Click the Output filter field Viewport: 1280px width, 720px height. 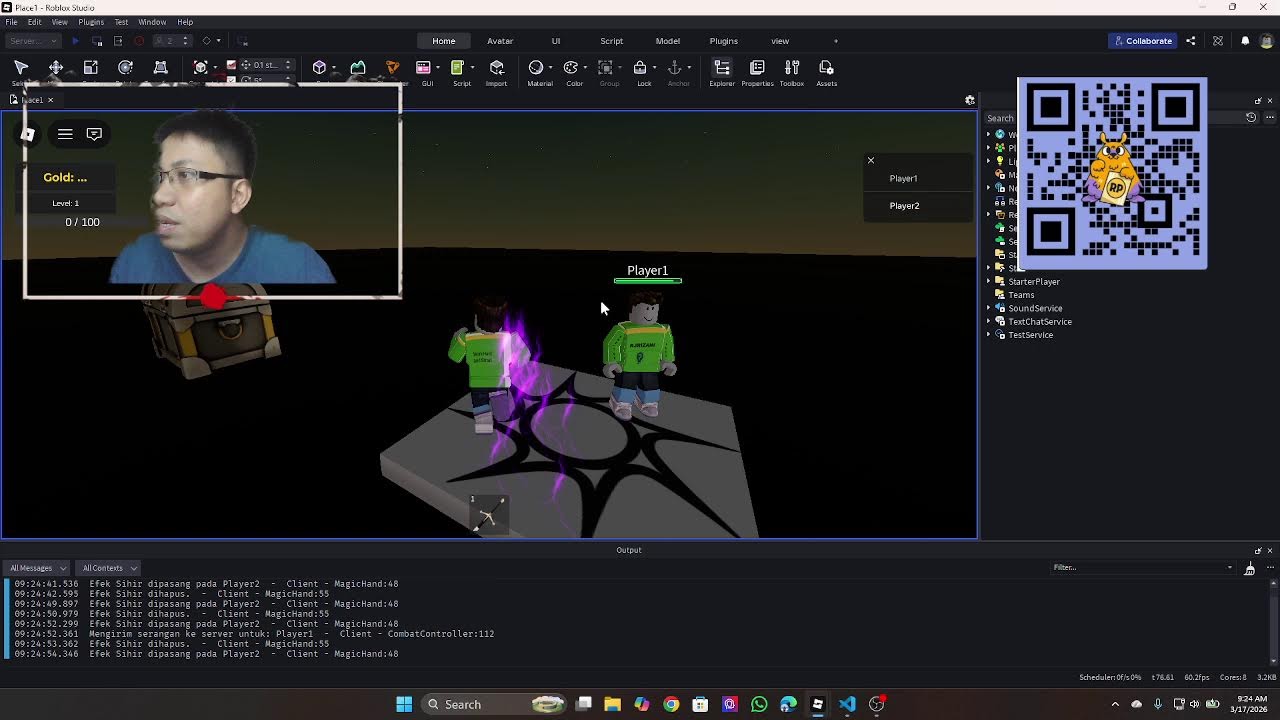coord(1143,567)
